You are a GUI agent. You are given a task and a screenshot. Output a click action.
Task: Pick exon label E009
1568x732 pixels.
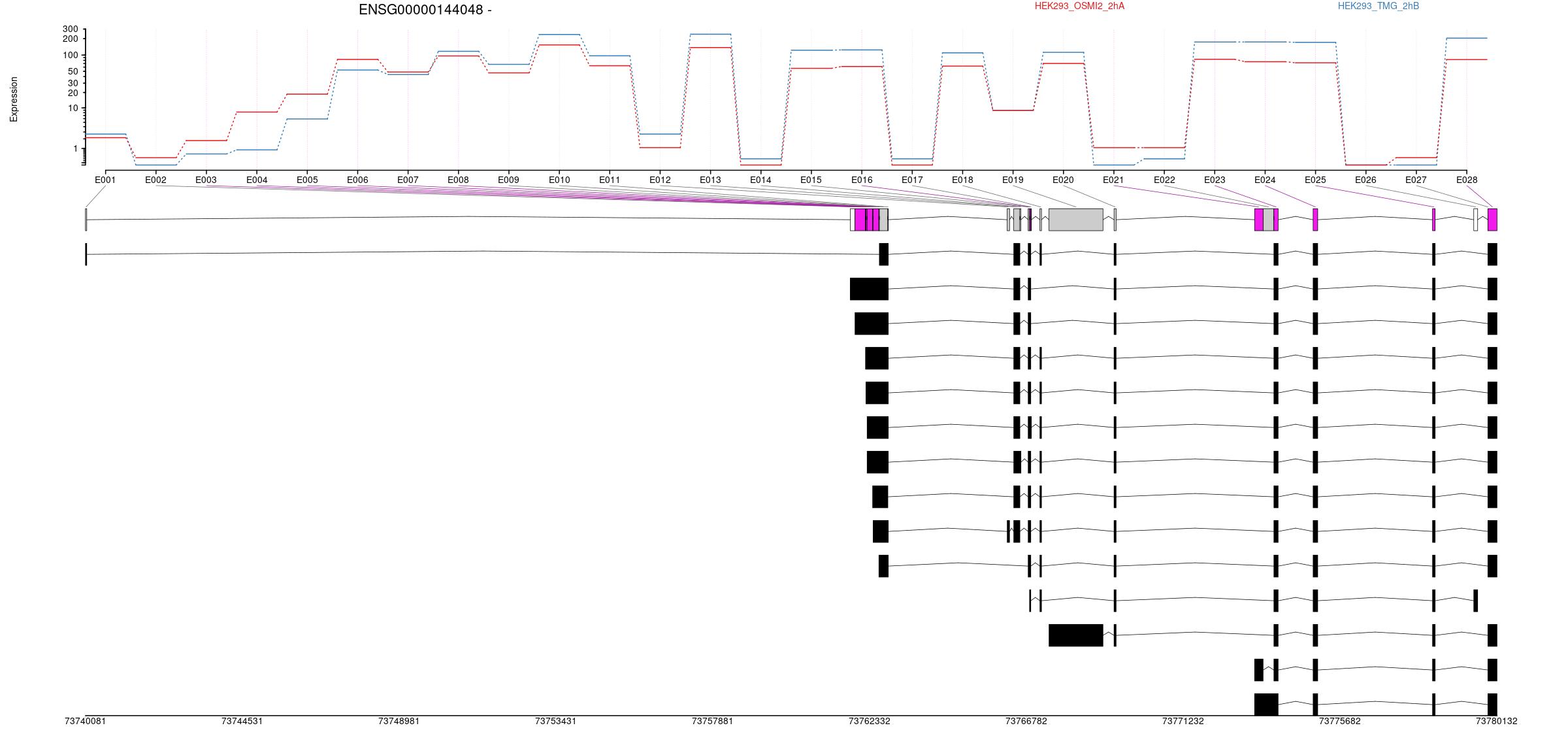tap(508, 180)
